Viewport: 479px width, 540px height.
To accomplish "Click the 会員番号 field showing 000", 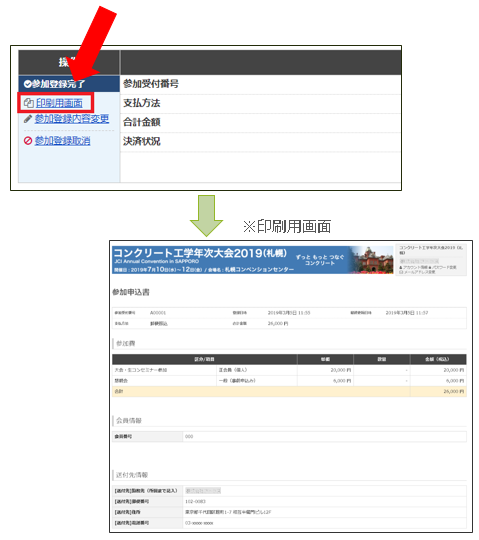I will tap(289, 436).
